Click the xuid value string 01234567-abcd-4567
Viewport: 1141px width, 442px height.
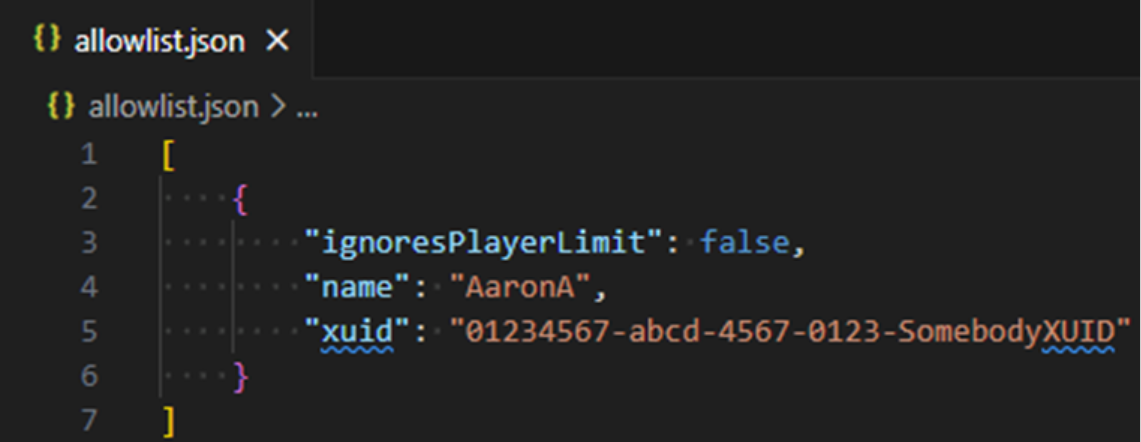pos(790,332)
